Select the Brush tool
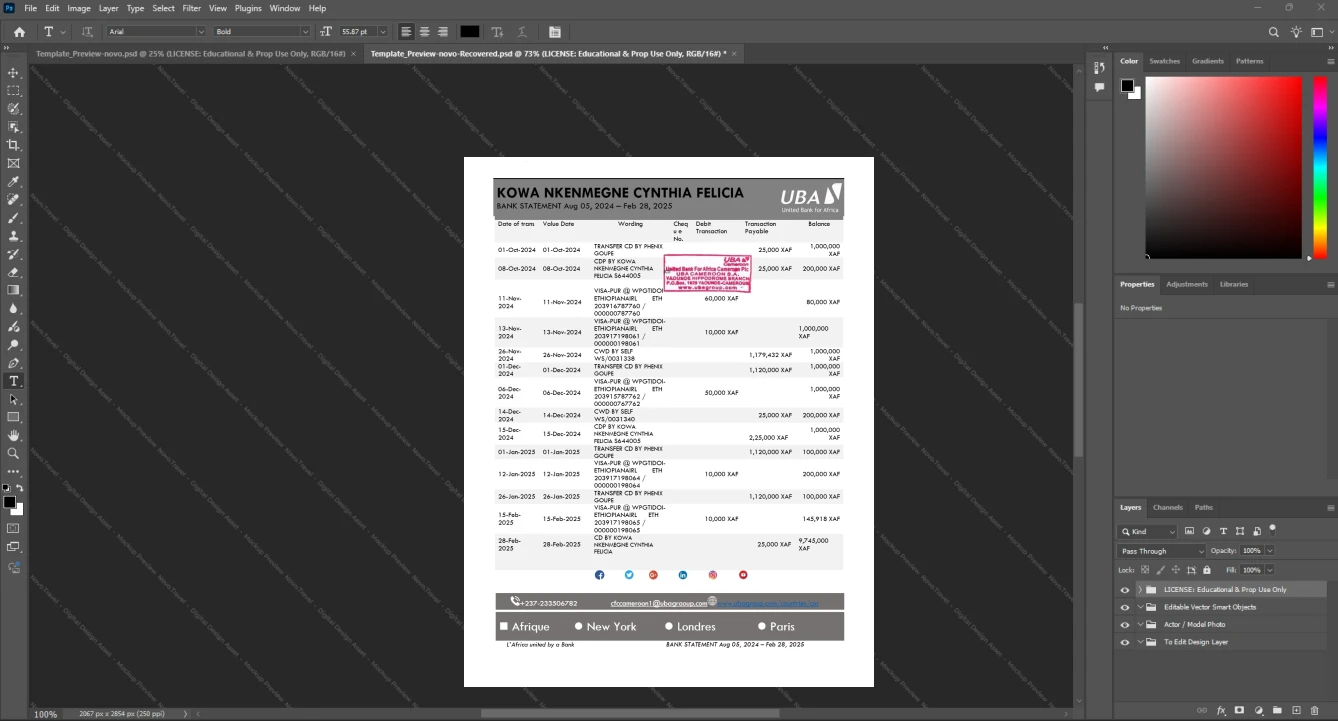This screenshot has width=1338, height=721. coord(13,218)
